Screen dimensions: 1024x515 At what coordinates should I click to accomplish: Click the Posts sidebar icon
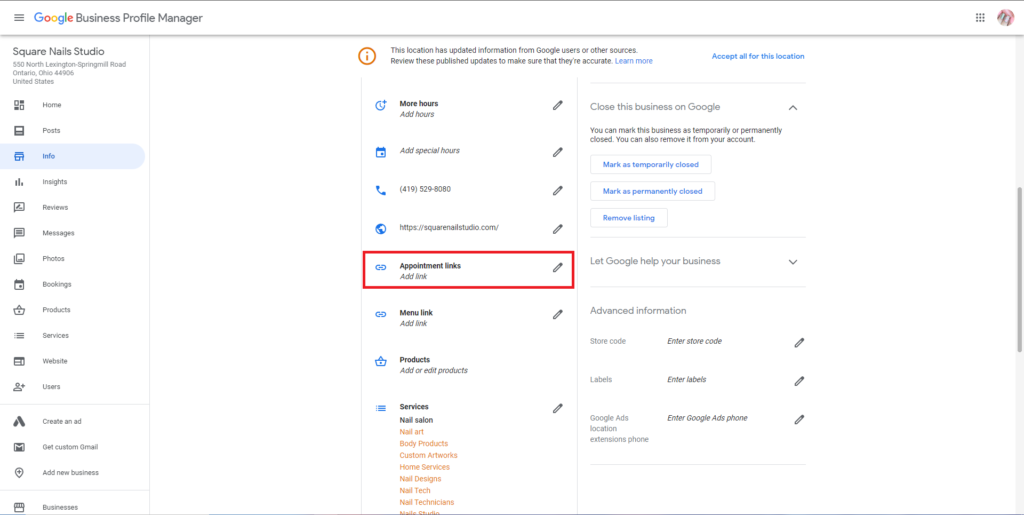pyautogui.click(x=19, y=131)
